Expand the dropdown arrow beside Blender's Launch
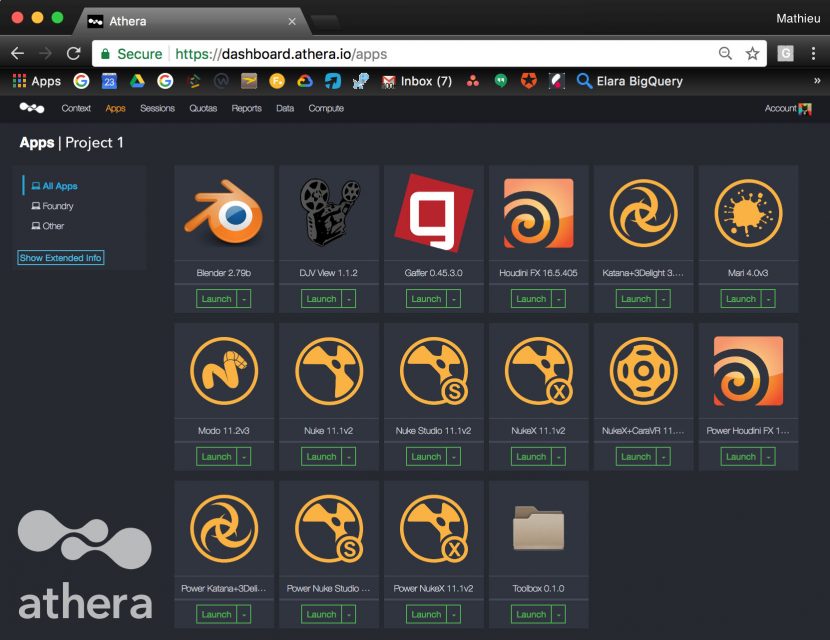Image resolution: width=830 pixels, height=640 pixels. click(x=245, y=299)
